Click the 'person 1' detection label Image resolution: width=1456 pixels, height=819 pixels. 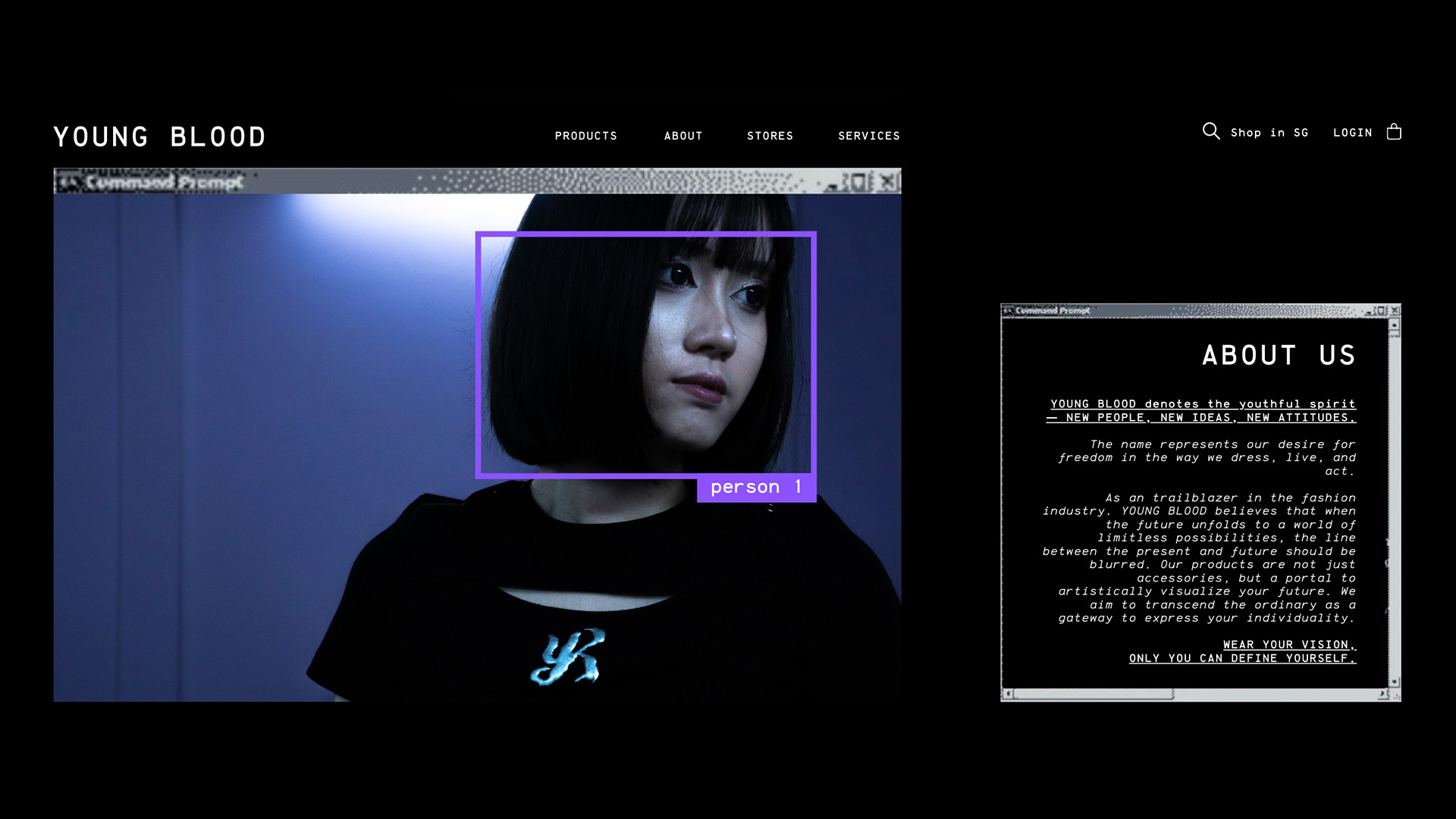coord(756,488)
